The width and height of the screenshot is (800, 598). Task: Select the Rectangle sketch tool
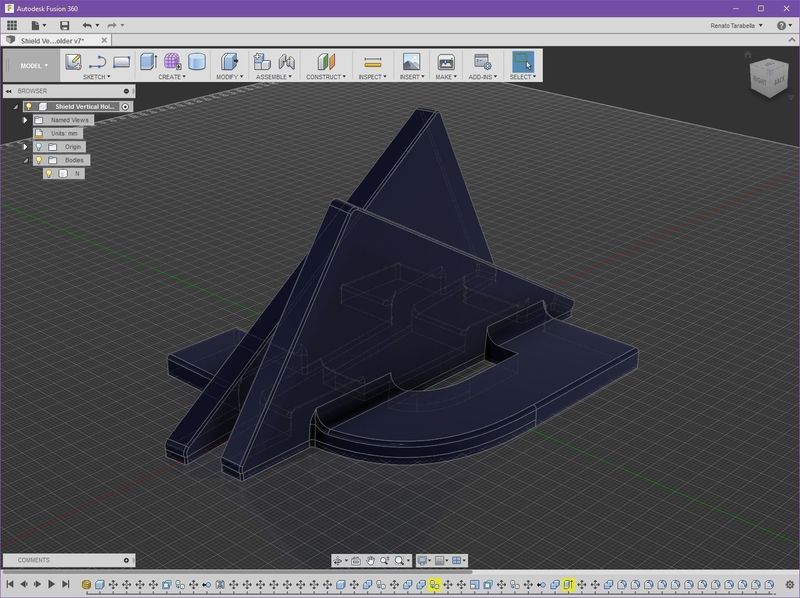coord(121,62)
